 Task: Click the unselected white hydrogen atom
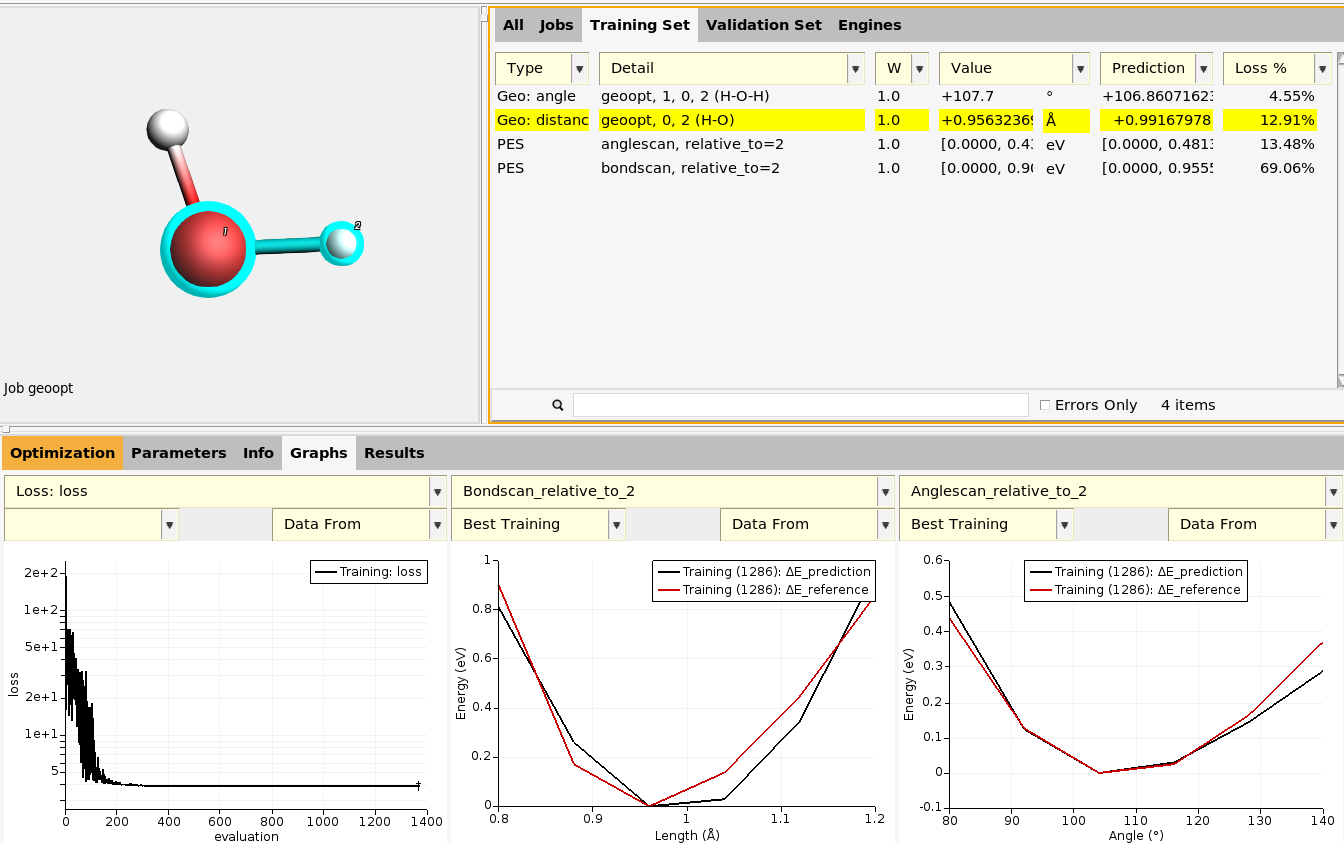167,128
